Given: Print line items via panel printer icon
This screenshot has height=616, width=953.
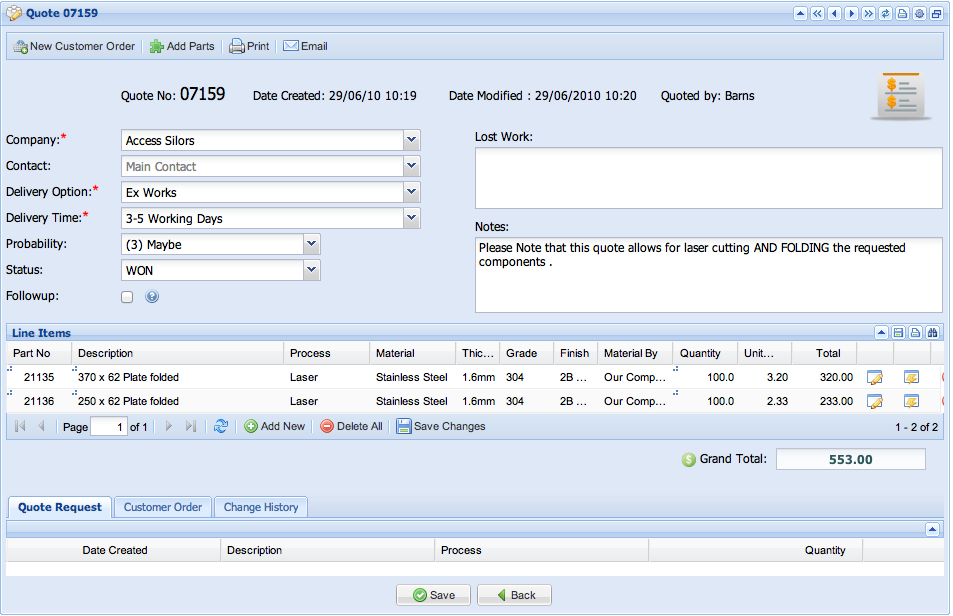Looking at the screenshot, I should 915,332.
